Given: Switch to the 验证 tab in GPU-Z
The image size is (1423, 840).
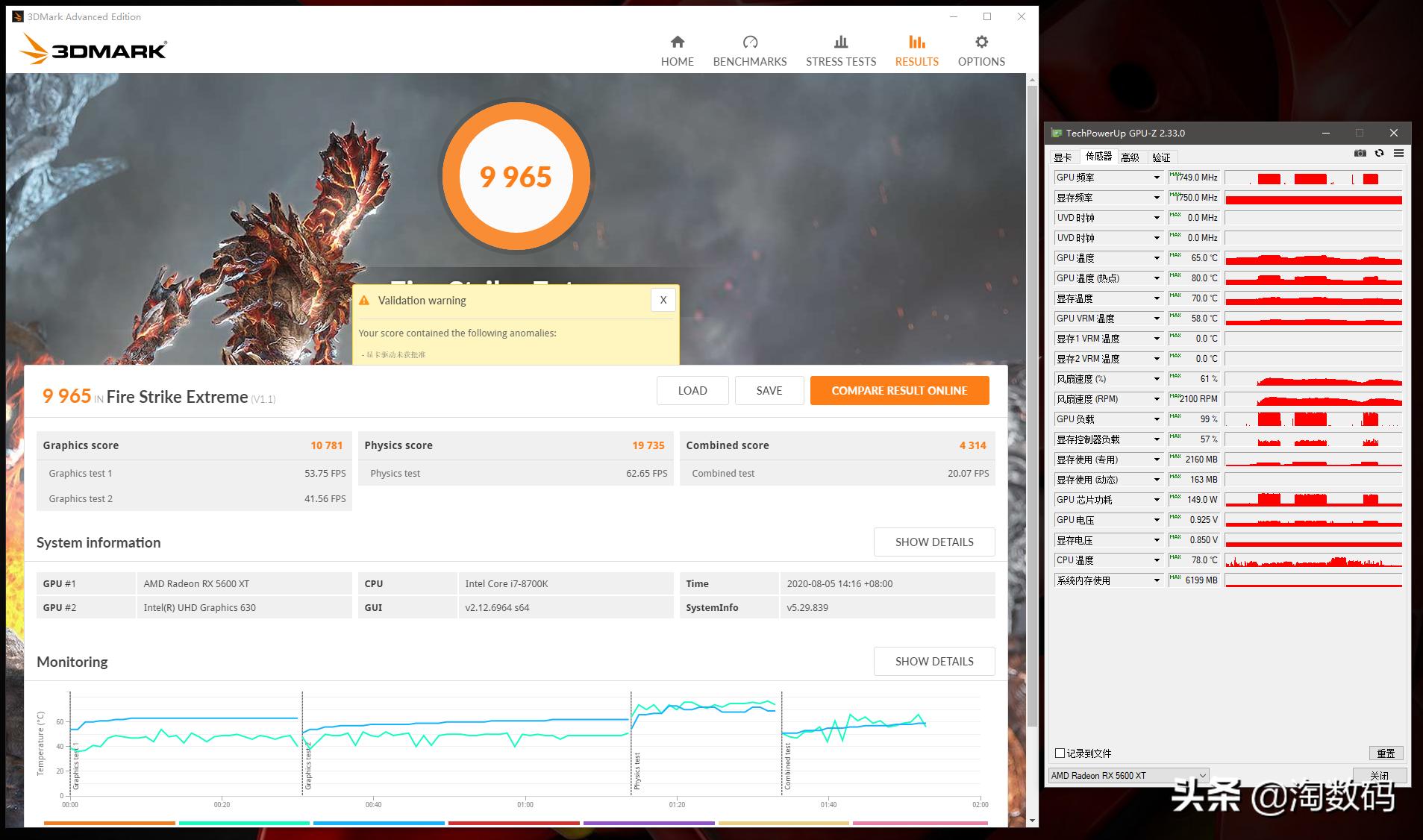Looking at the screenshot, I should point(1160,157).
